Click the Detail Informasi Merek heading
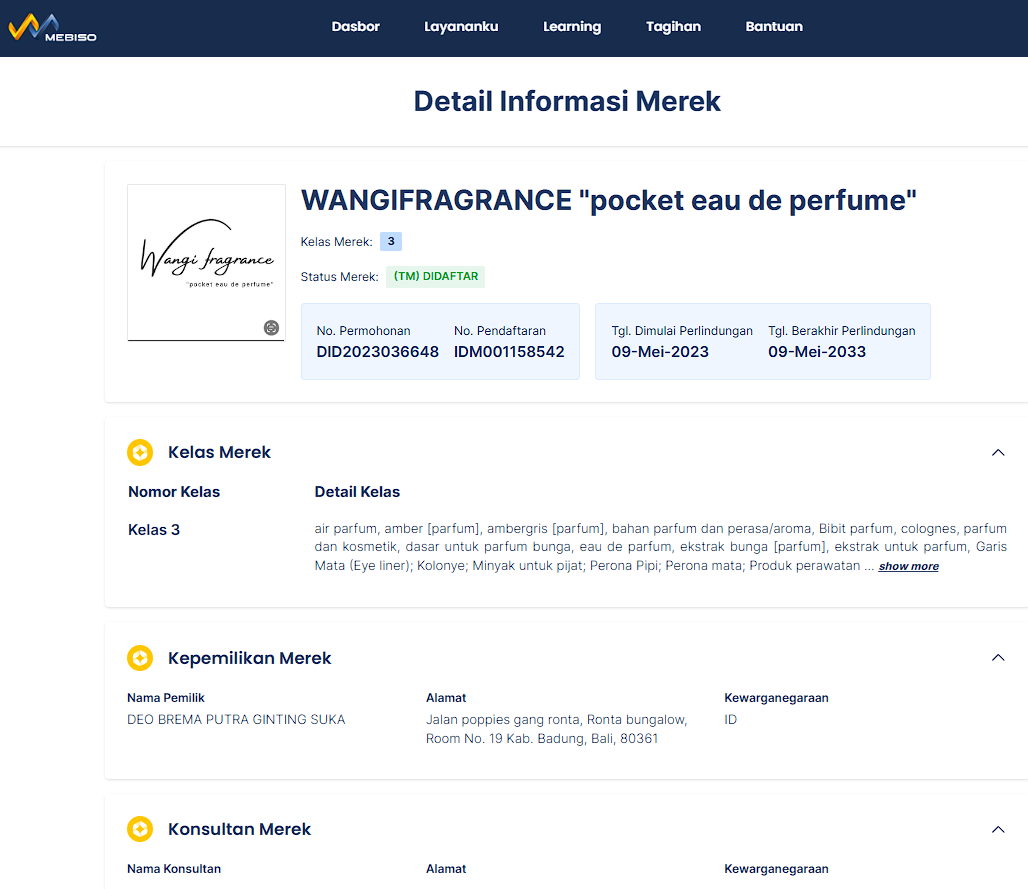 (566, 102)
